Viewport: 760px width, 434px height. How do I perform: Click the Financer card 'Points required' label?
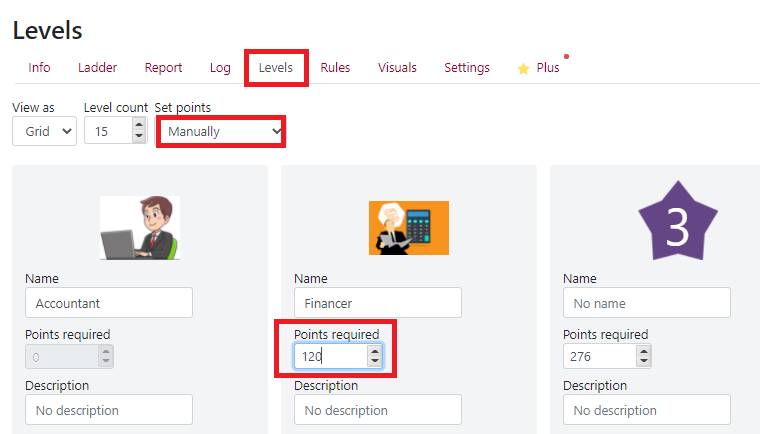coord(336,335)
